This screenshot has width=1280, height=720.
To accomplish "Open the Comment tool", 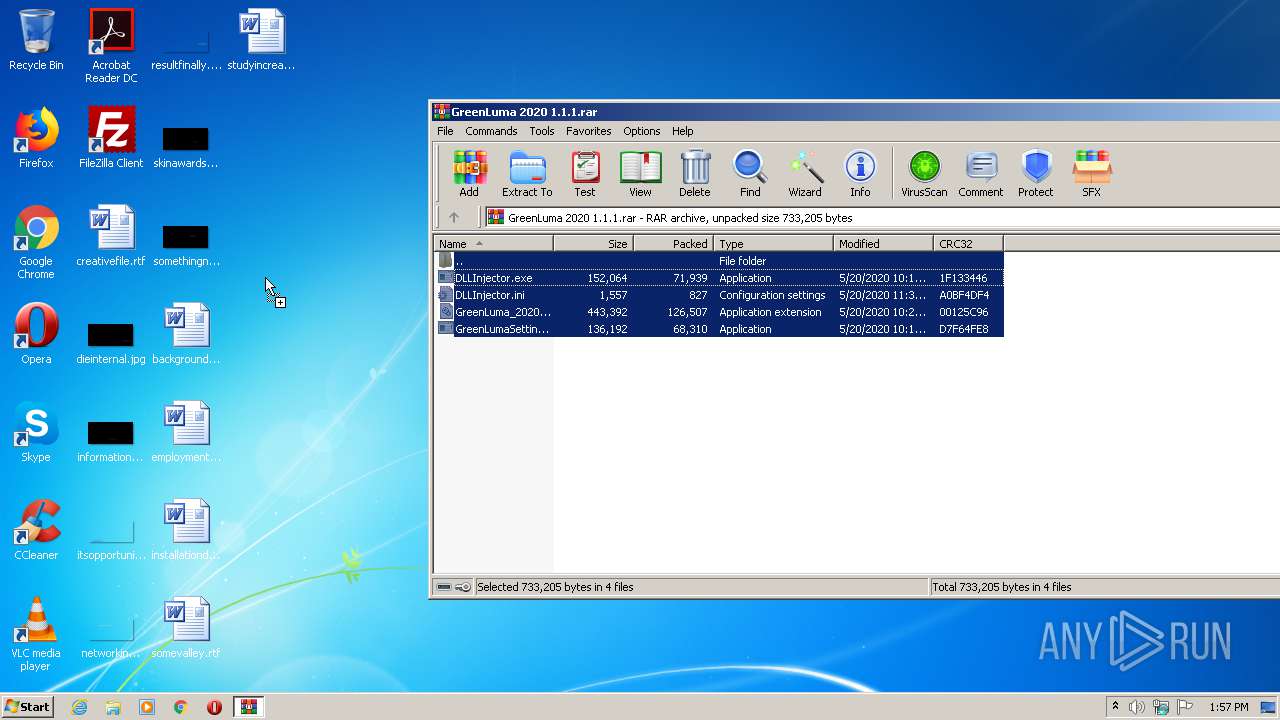I will (x=981, y=174).
